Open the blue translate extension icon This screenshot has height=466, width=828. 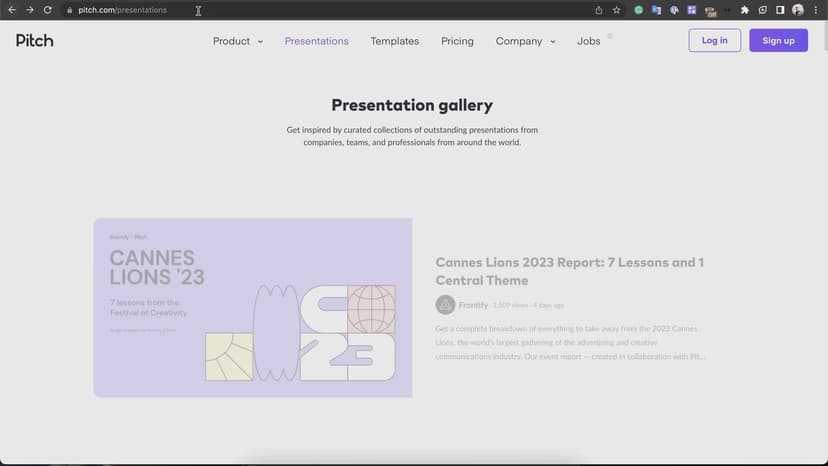tap(656, 10)
